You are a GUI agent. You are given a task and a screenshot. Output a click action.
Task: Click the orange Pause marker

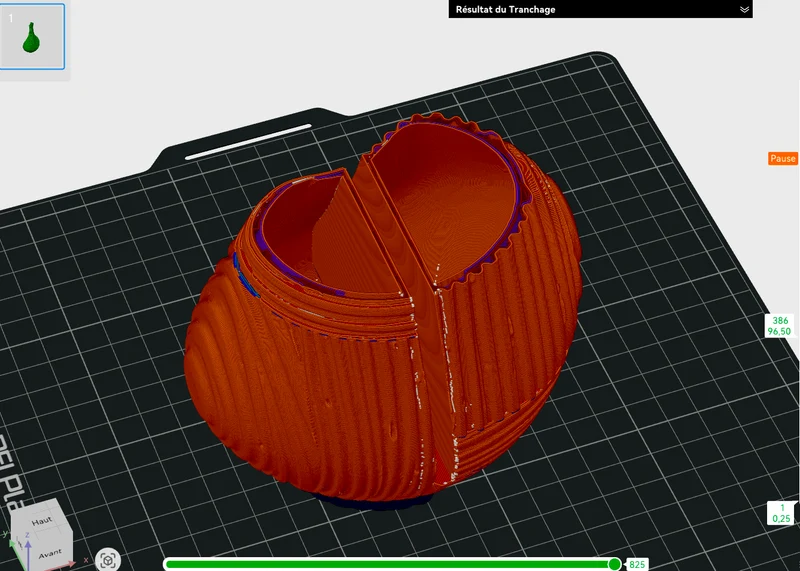[783, 159]
